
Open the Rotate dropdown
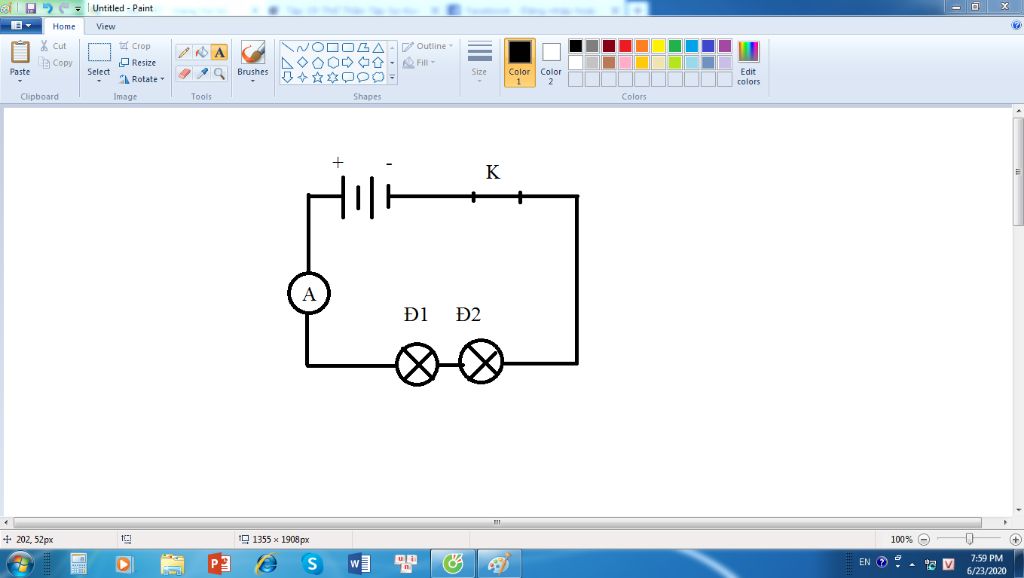click(142, 79)
